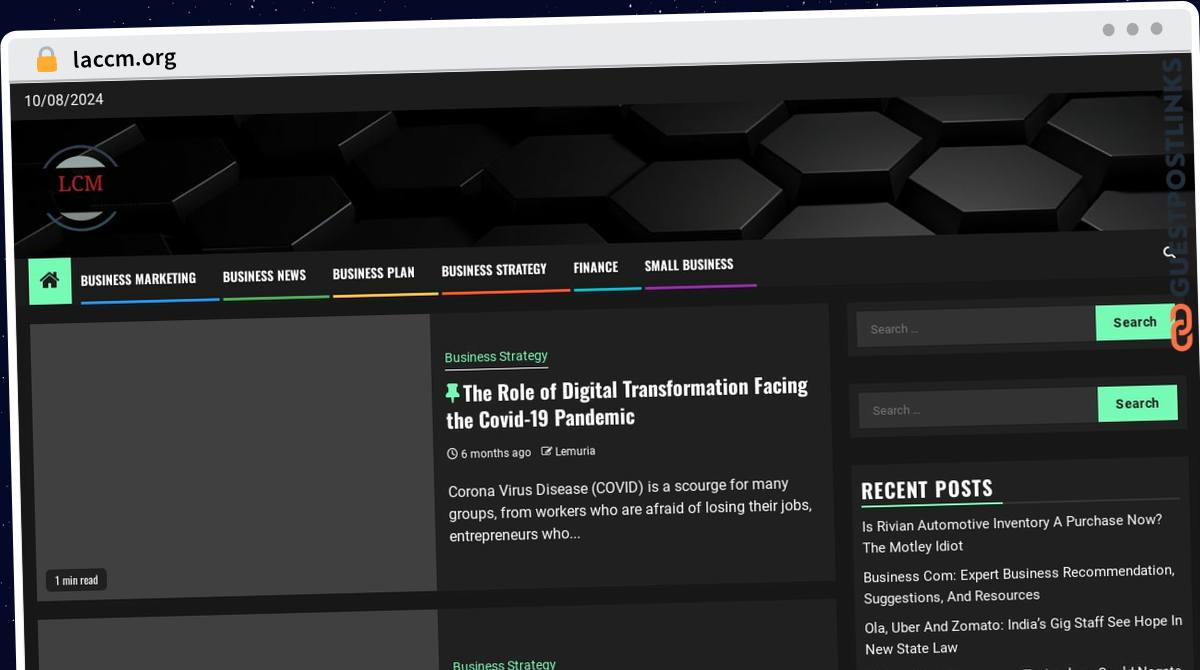Go to the Business Plan section
1200x670 pixels.
point(373,273)
